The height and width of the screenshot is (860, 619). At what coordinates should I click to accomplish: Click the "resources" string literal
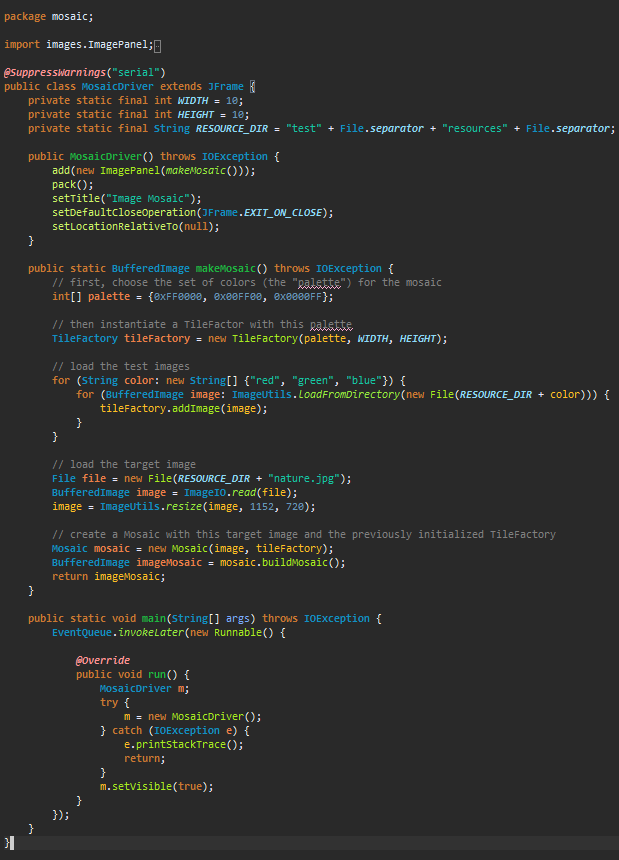[475, 129]
